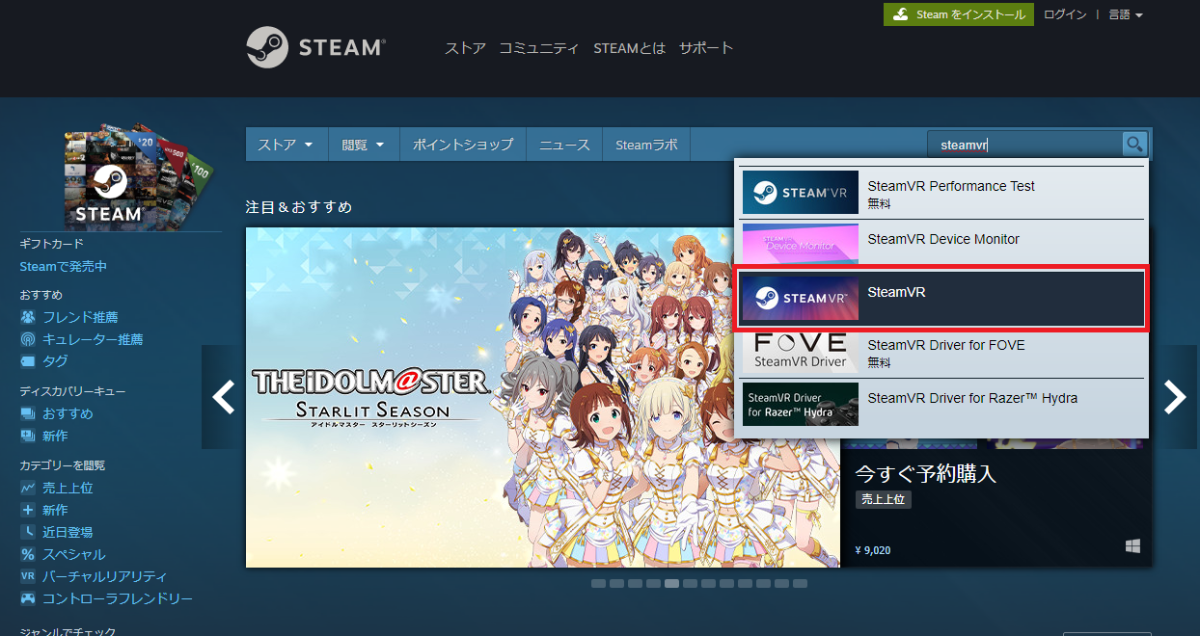Click the コントローラフレンドリー link text
The image size is (1200, 636).
pos(117,598)
